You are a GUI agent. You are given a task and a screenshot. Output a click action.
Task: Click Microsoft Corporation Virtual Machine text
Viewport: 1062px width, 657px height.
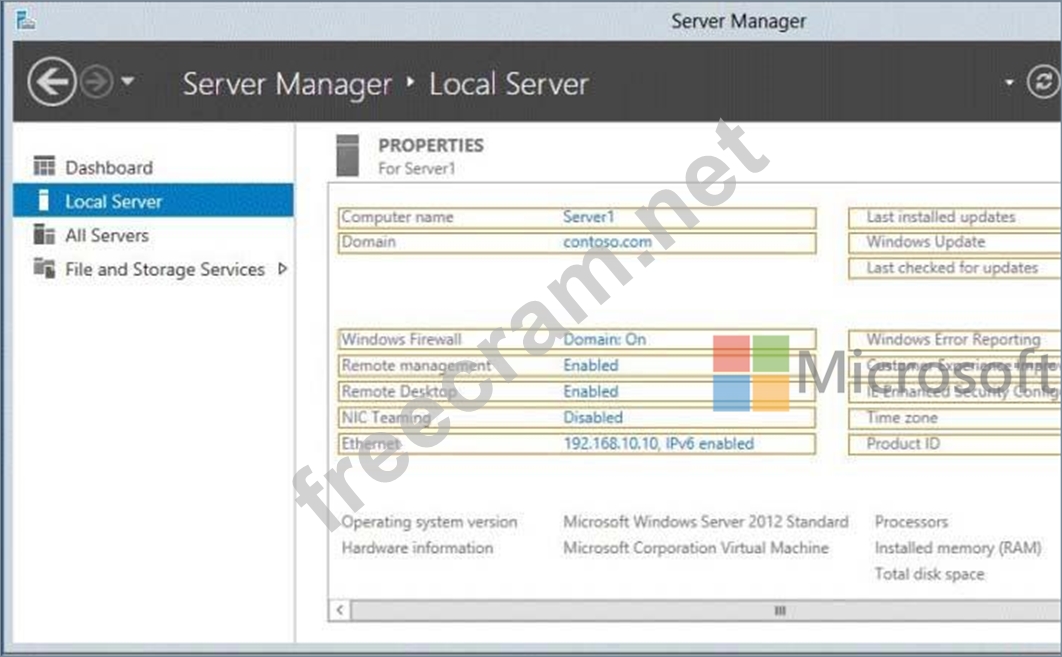click(696, 548)
